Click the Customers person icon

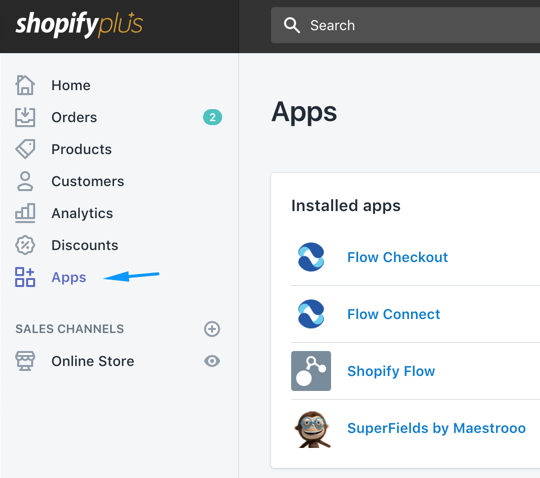(25, 181)
